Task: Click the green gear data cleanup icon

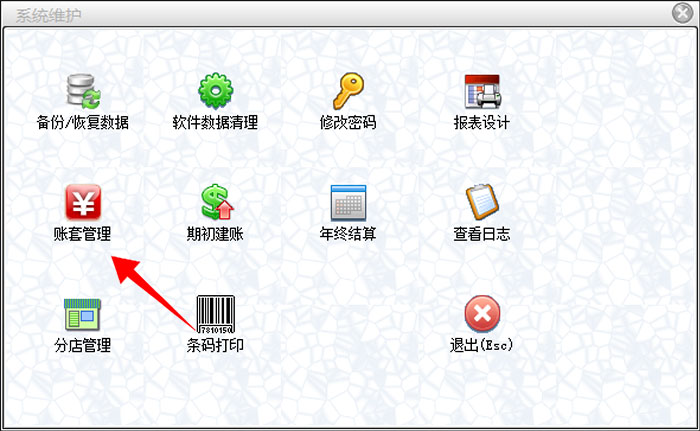Action: (216, 91)
